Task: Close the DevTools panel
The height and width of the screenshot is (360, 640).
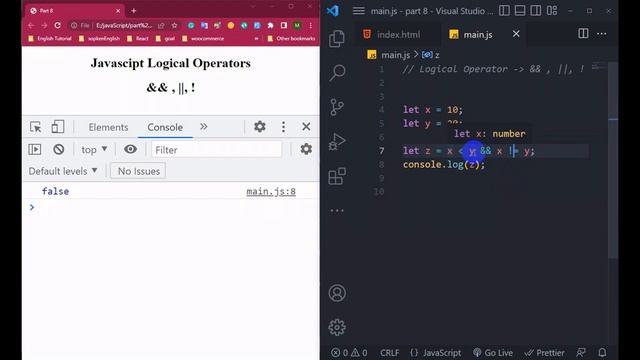Action: click(306, 127)
